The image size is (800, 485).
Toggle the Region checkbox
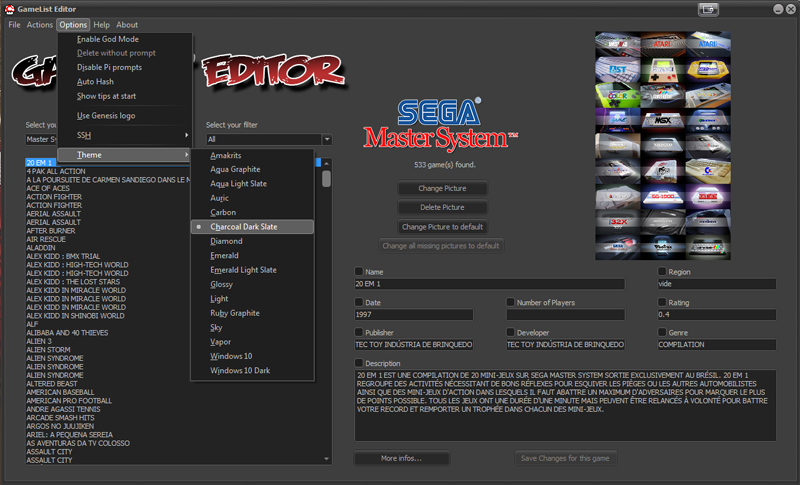coord(662,271)
